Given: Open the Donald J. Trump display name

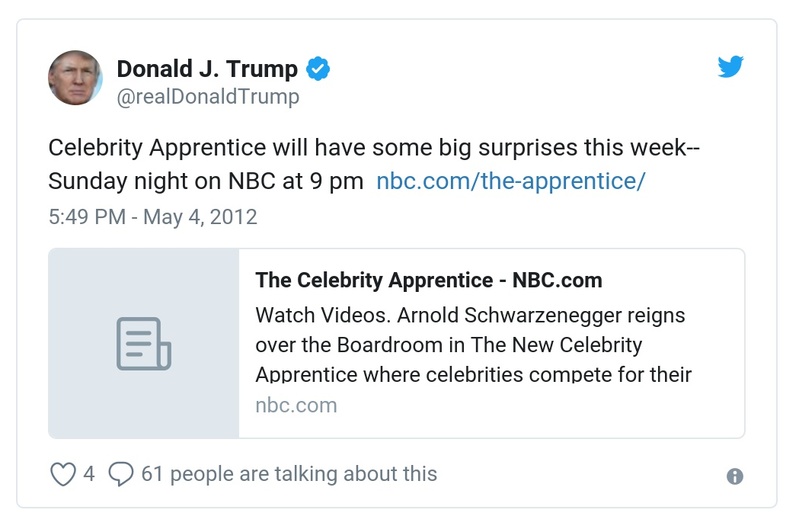Looking at the screenshot, I should 207,69.
